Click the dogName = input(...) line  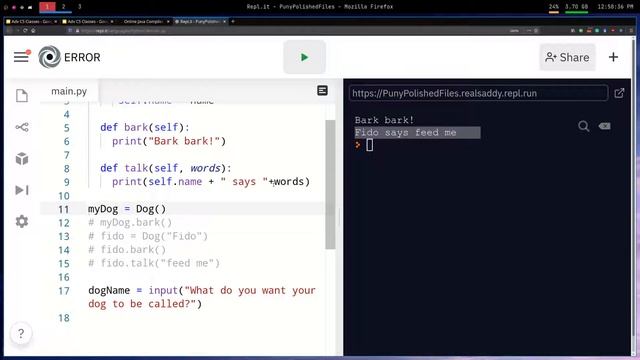[202, 297]
